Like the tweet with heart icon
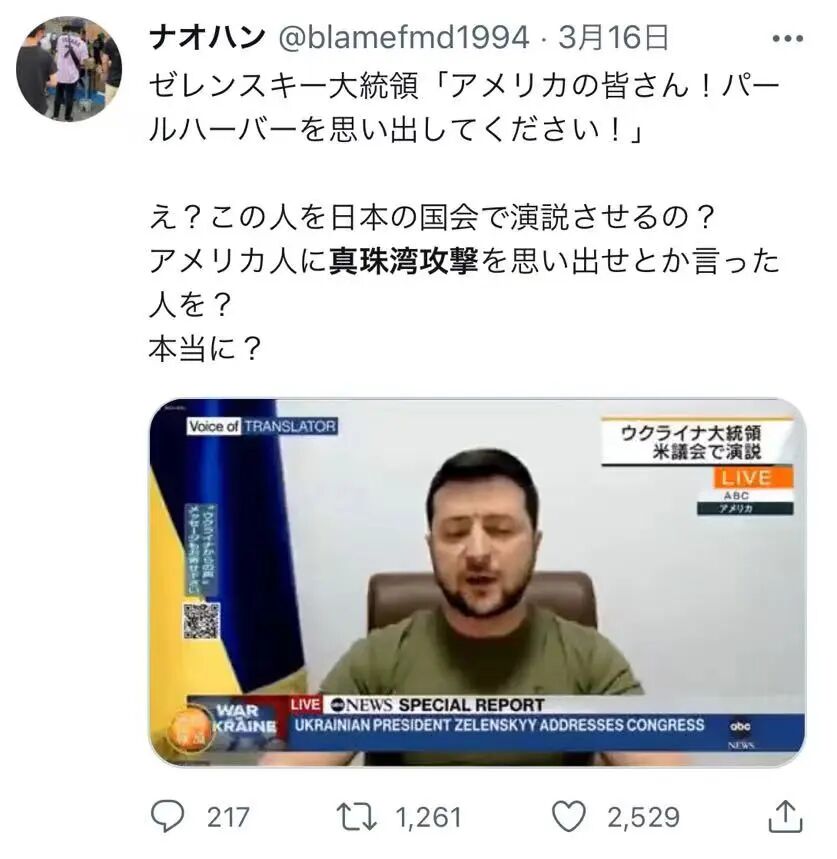837x859 pixels. [568, 816]
